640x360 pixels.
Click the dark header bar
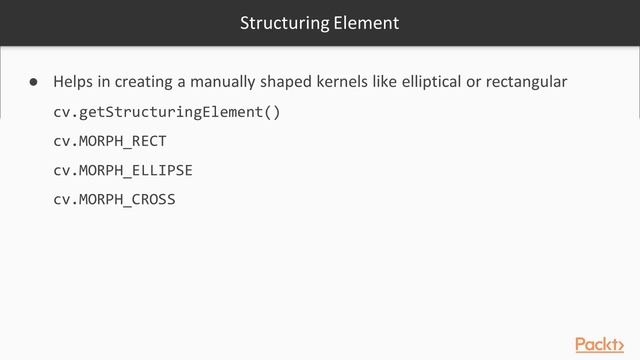click(x=320, y=23)
